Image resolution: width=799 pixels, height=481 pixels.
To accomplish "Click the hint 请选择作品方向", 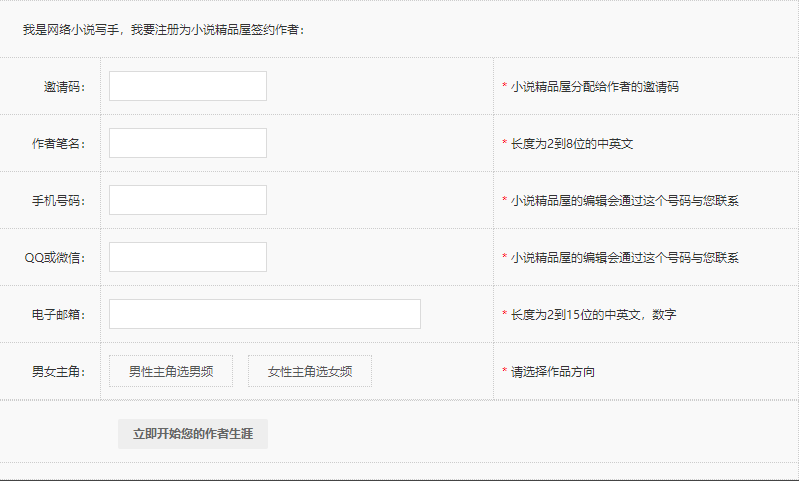I will click(x=552, y=372).
